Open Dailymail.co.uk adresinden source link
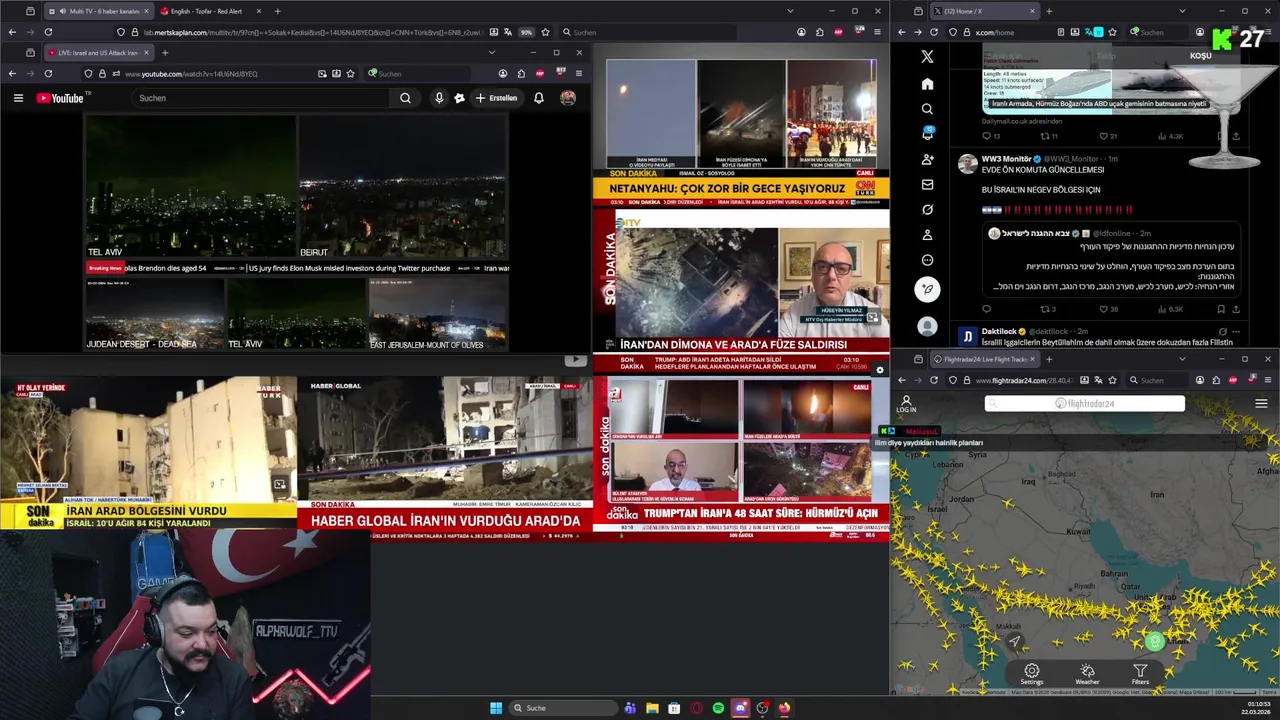This screenshot has width=1280, height=720. pyautogui.click(x=1022, y=121)
